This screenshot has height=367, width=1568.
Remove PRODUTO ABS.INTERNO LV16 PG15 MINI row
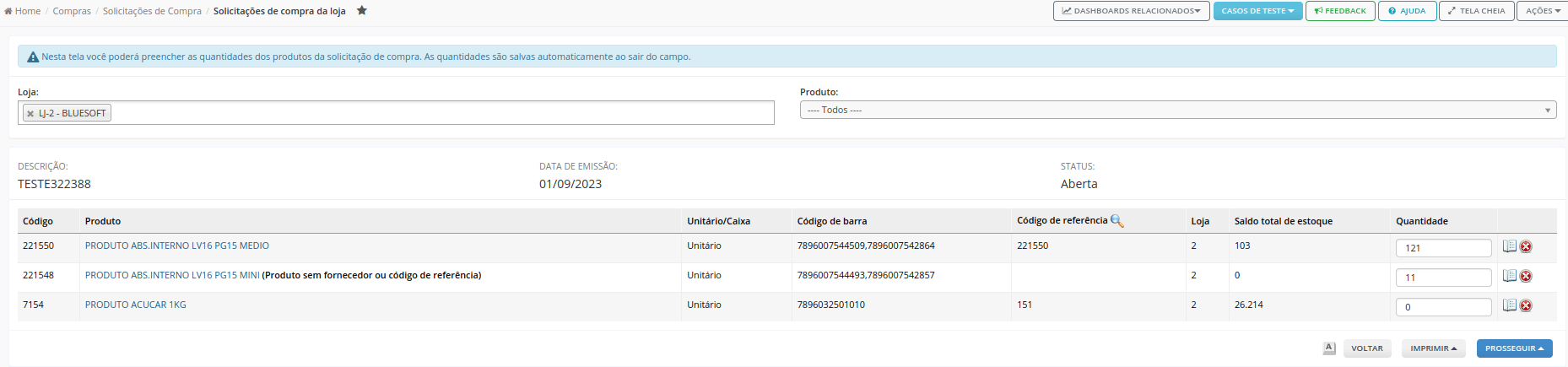click(1526, 277)
